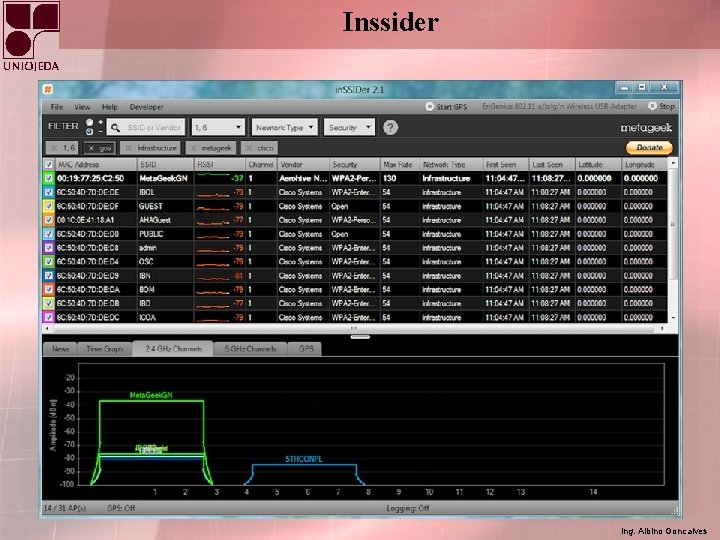Click the '14 / 31 AP(s)' status text

point(64,508)
